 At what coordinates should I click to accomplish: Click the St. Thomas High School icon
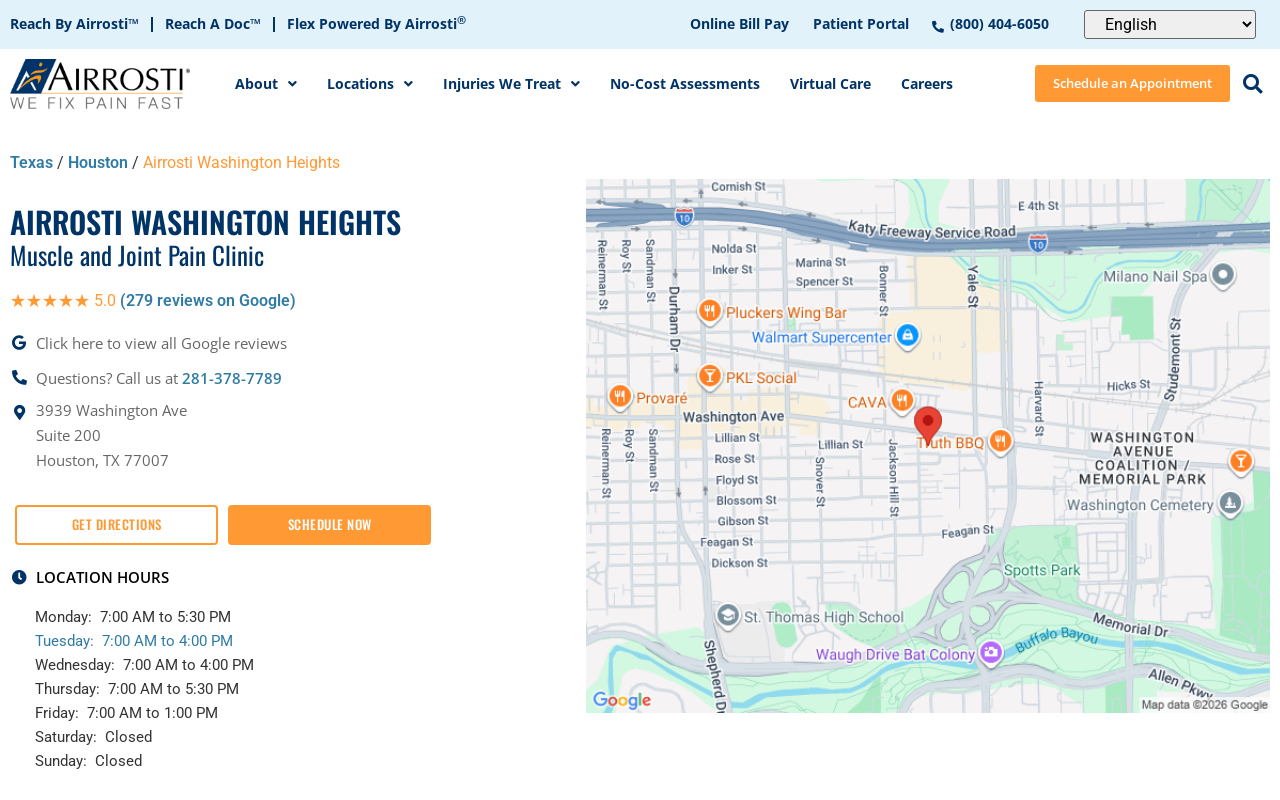tap(728, 615)
